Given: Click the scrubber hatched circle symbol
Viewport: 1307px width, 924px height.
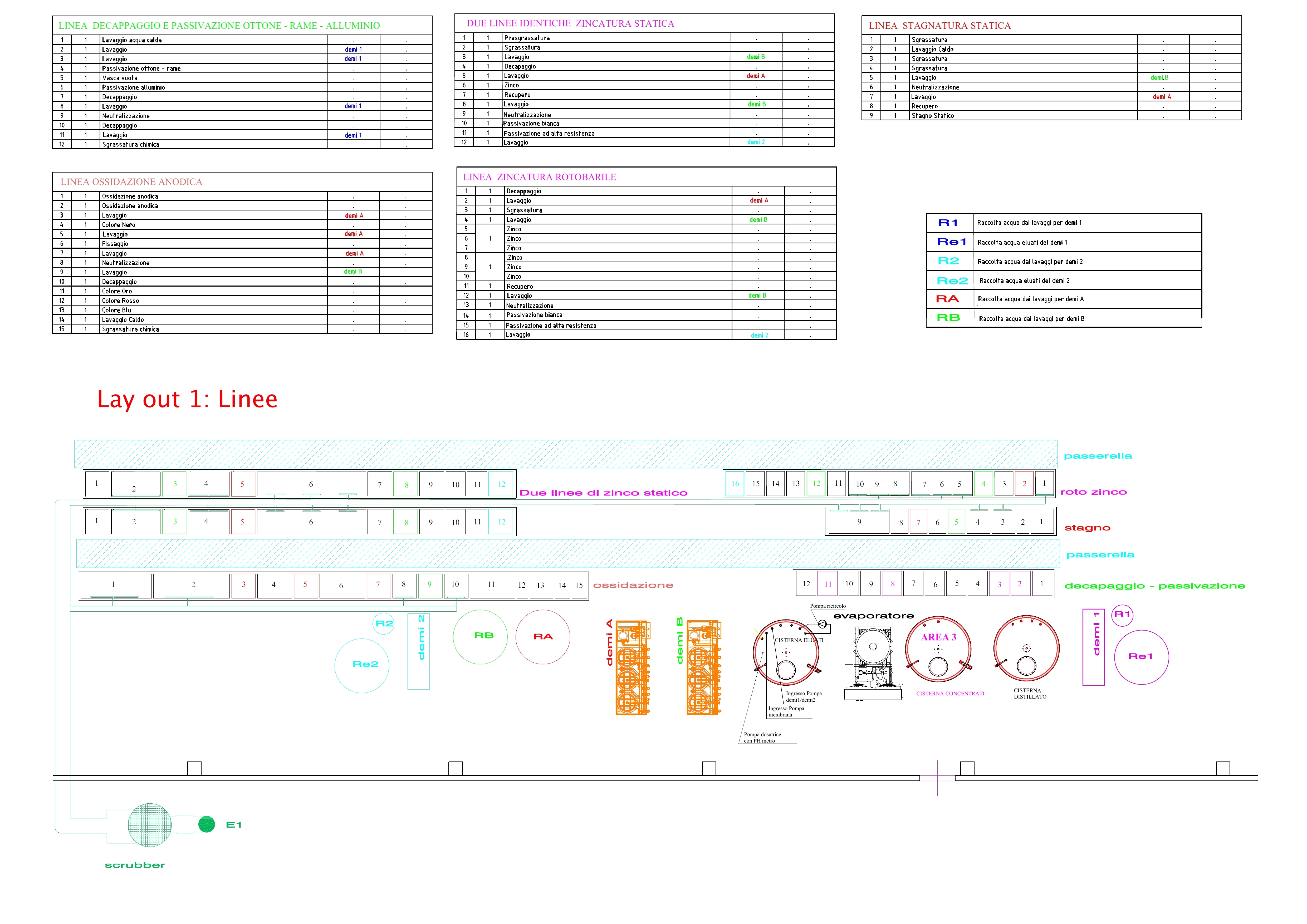Looking at the screenshot, I should tap(150, 825).
